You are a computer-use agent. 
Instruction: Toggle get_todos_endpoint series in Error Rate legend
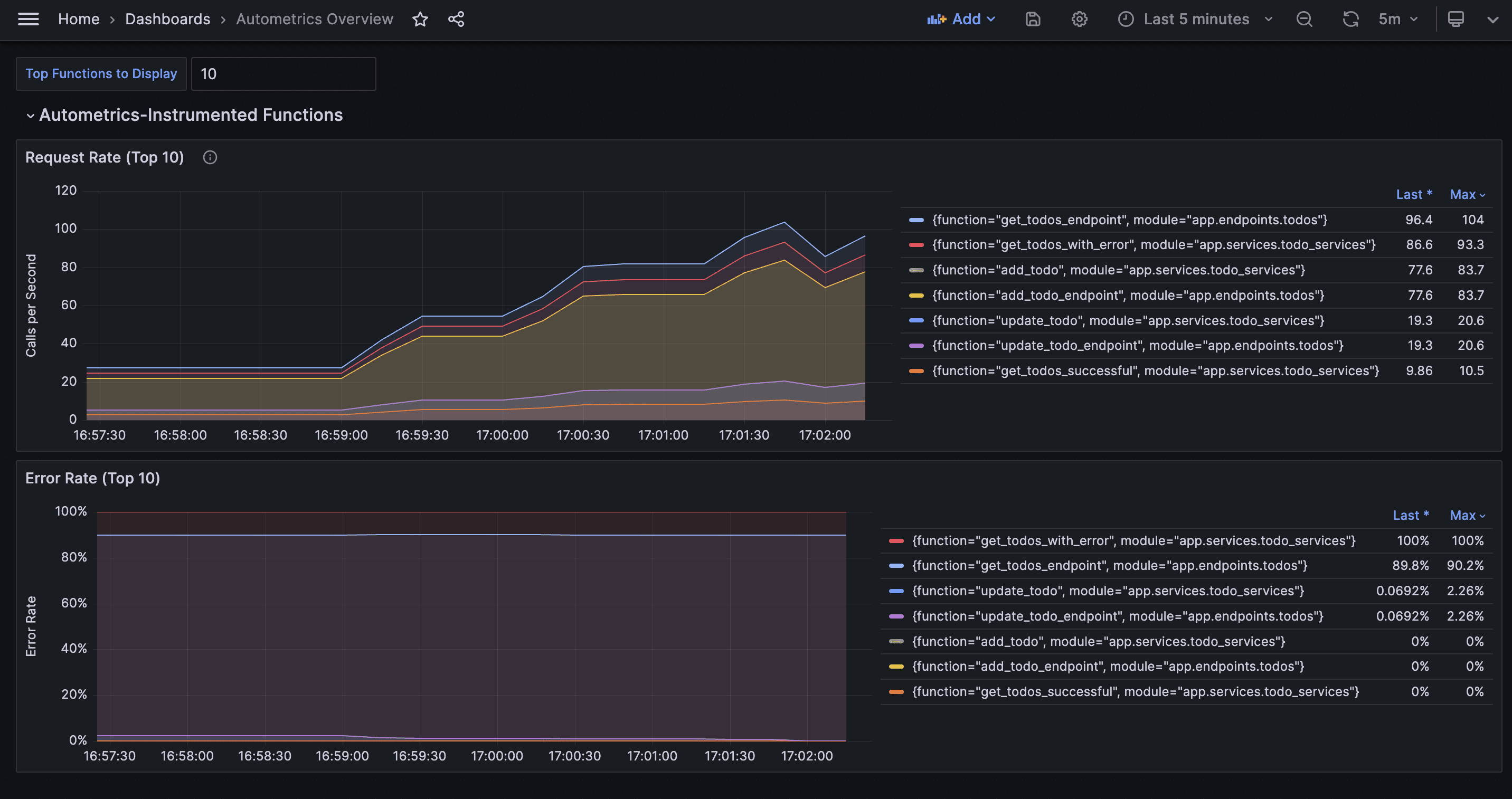point(1110,566)
